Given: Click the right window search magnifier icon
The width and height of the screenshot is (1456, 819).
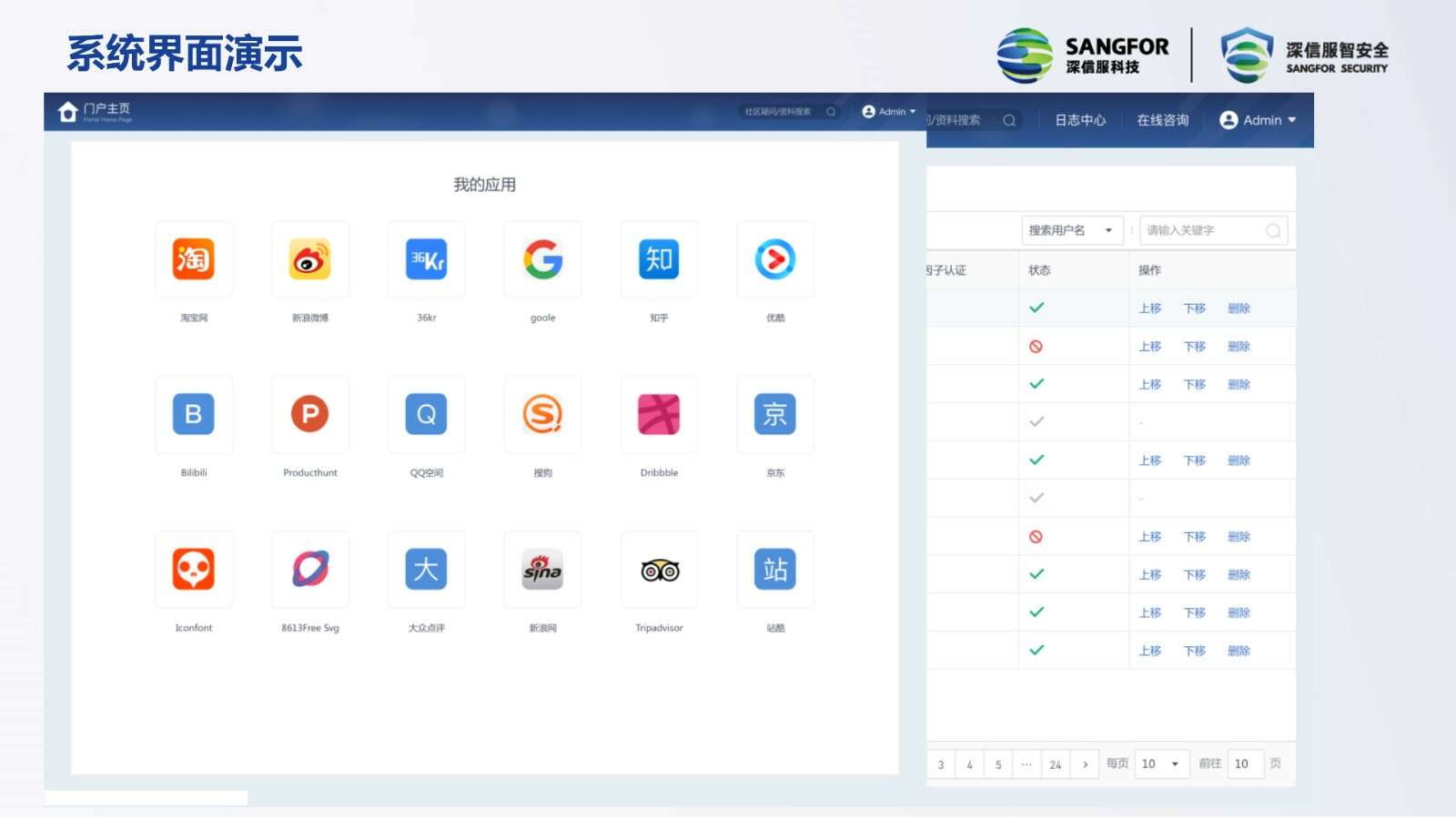Looking at the screenshot, I should coord(1009,120).
